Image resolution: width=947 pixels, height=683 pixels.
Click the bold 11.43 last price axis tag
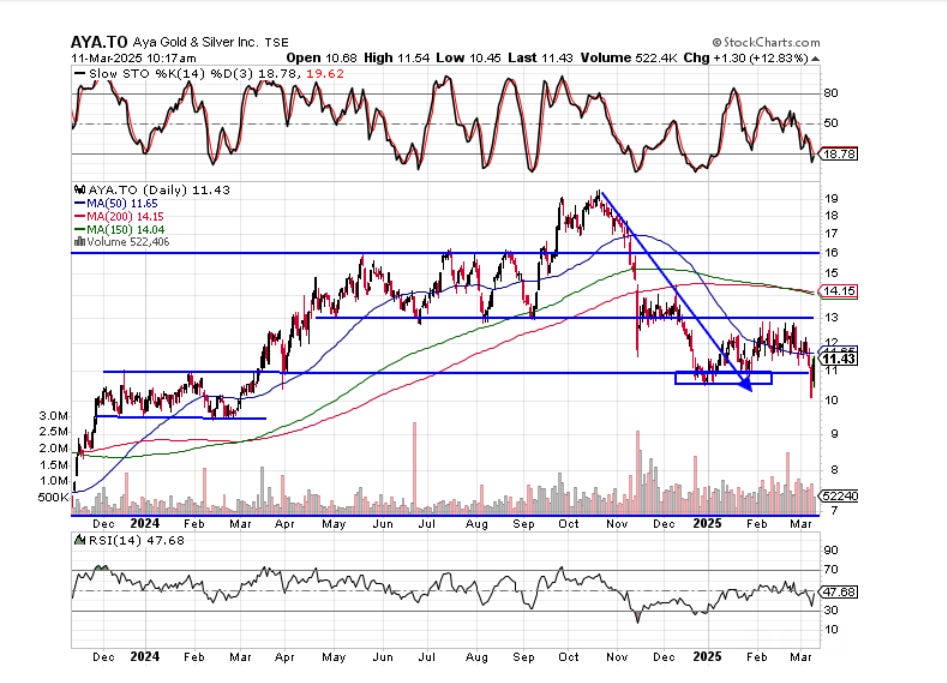tap(839, 359)
